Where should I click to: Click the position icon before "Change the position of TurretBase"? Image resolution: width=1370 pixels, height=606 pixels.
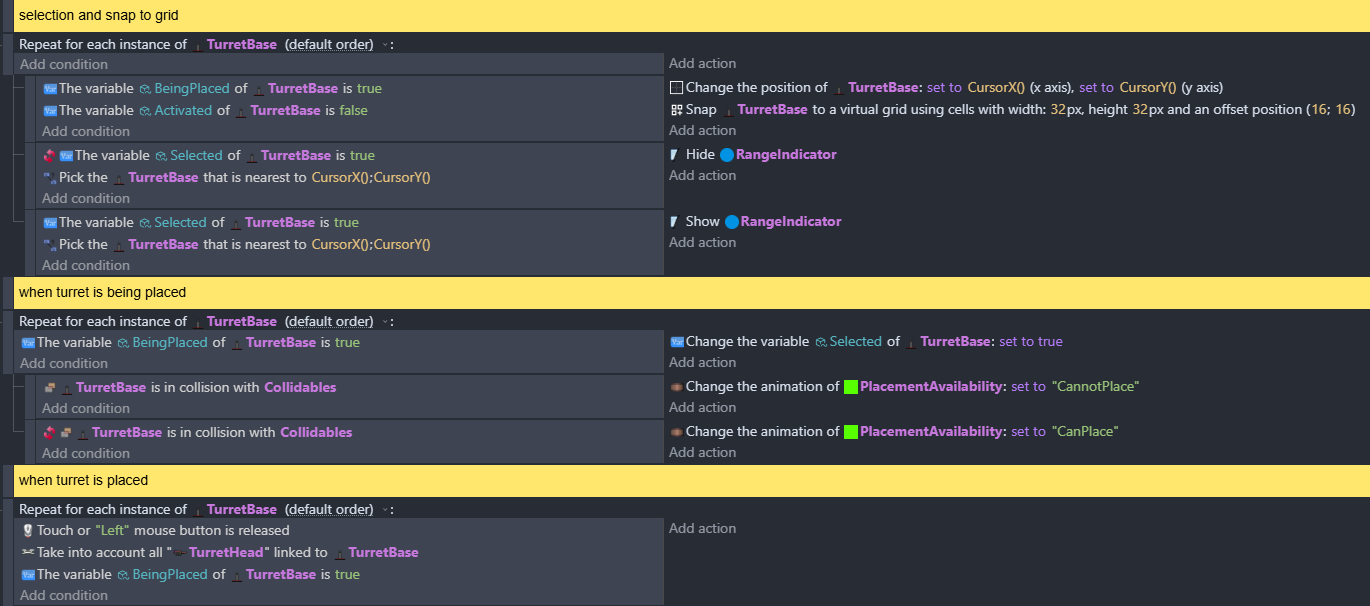(x=677, y=88)
